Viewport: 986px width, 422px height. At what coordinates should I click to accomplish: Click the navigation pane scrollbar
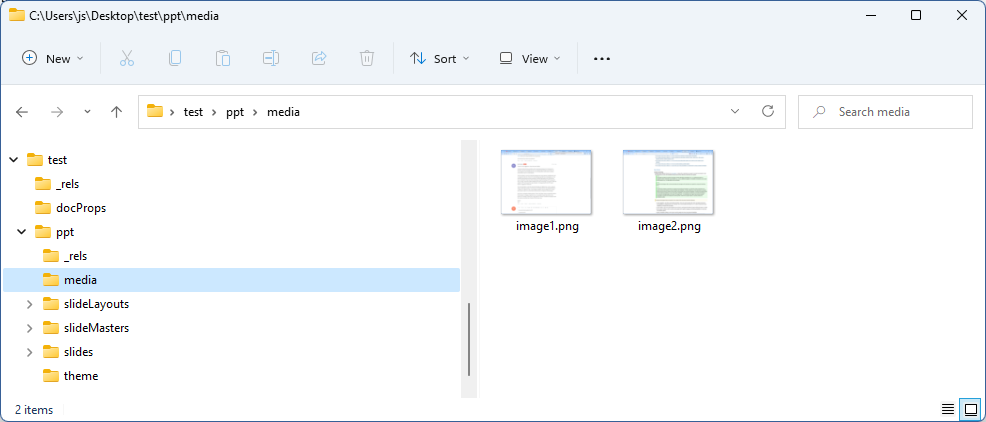pos(469,340)
